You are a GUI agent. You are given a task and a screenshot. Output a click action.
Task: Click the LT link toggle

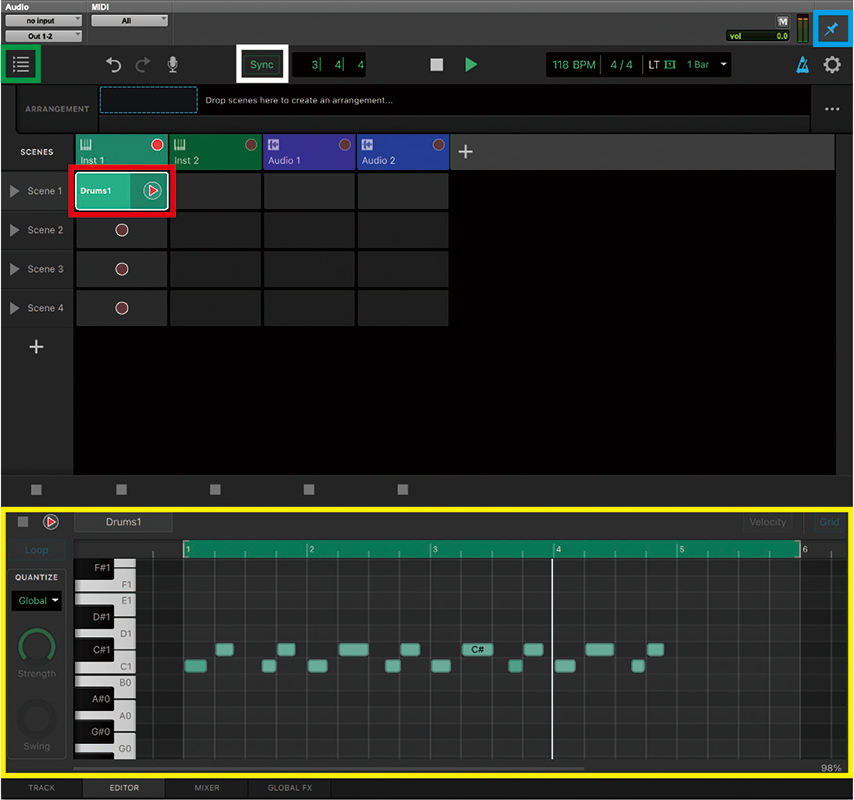tap(662, 65)
